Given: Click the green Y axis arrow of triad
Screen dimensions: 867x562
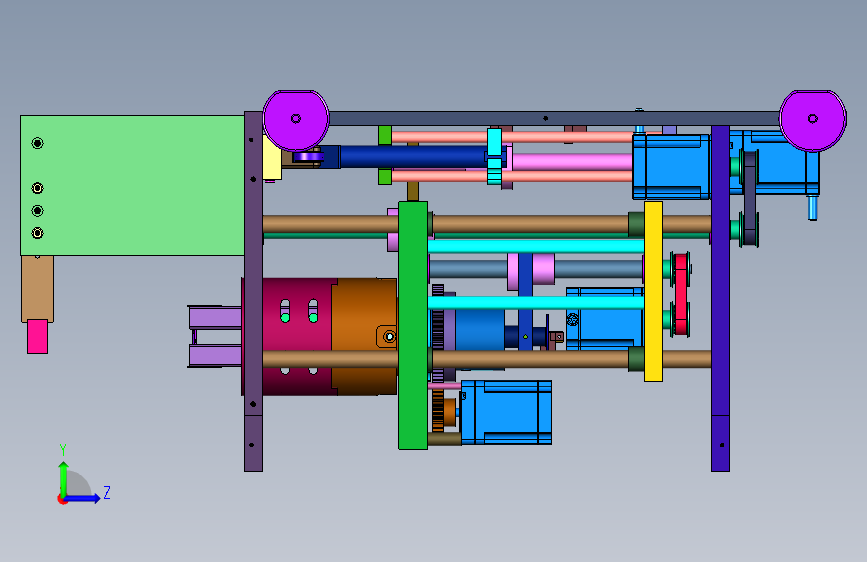Looking at the screenshot, I should coord(63,479).
